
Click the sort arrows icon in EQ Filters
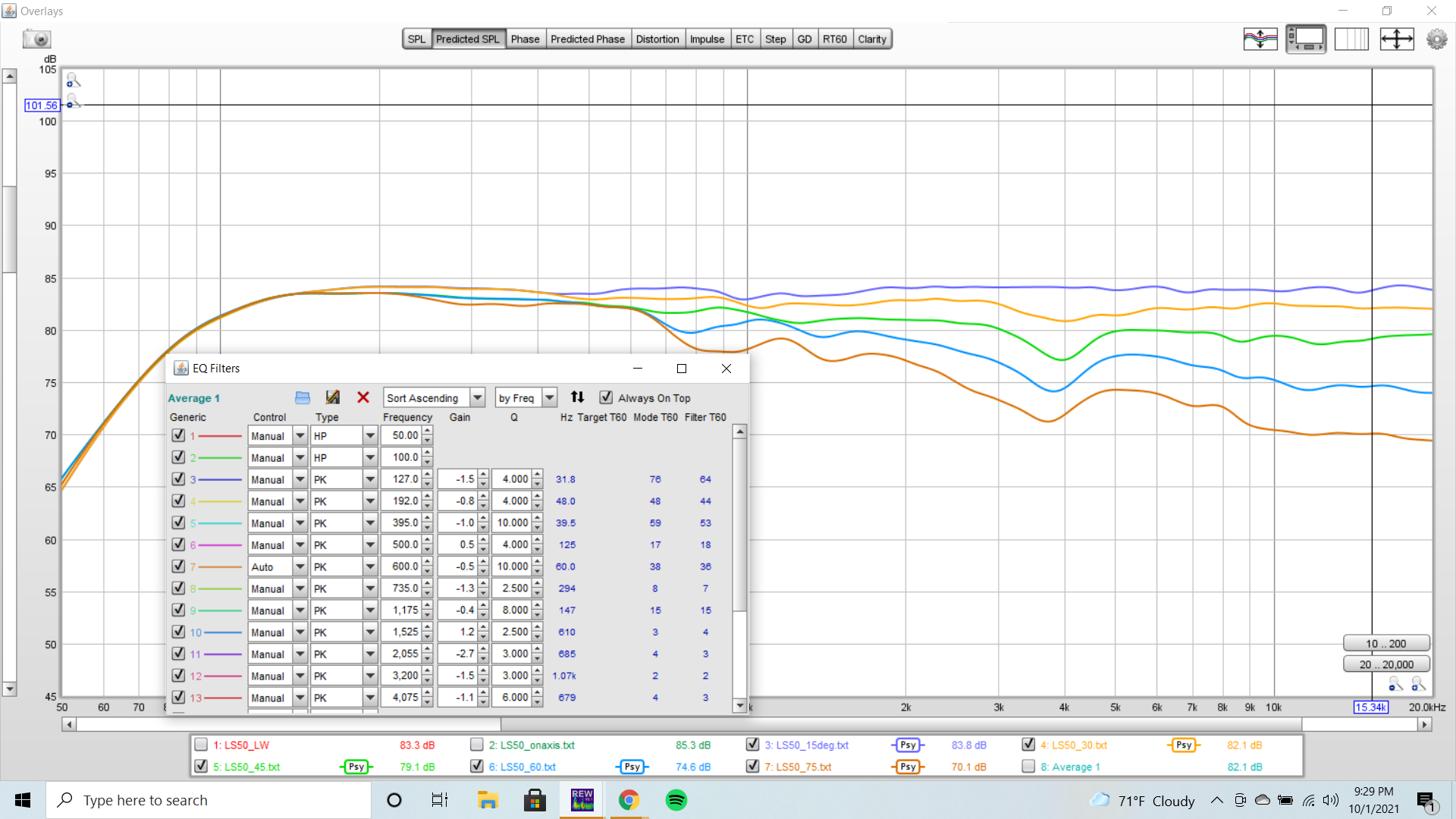(577, 397)
